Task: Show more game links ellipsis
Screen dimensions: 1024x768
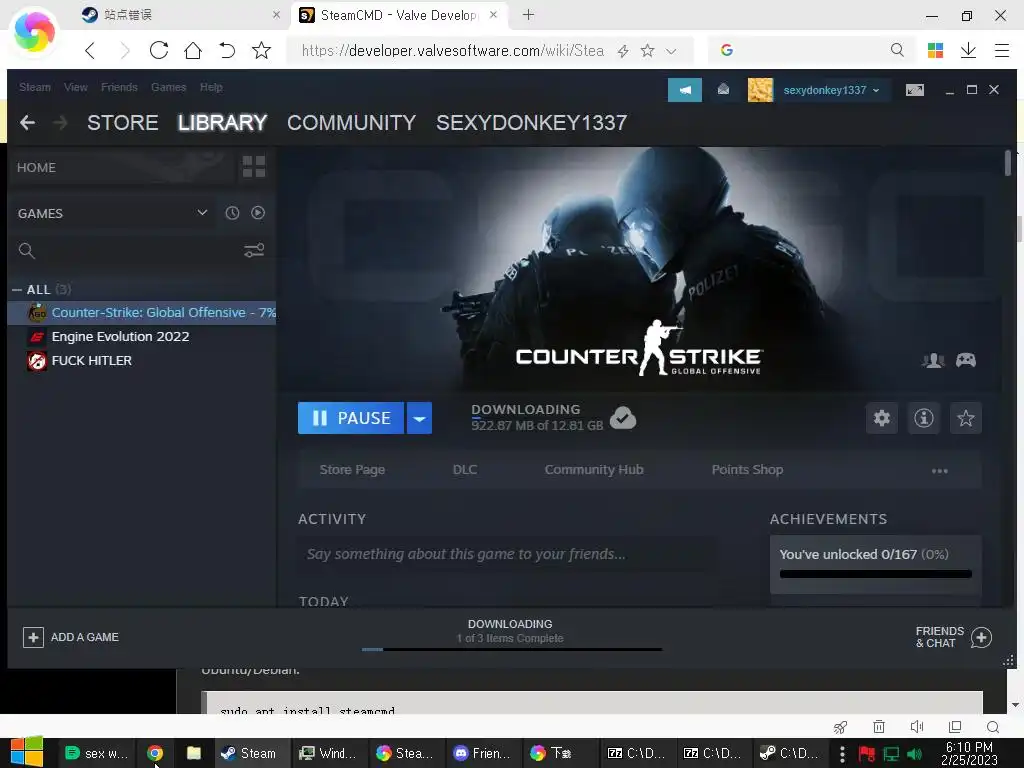Action: pyautogui.click(x=940, y=471)
